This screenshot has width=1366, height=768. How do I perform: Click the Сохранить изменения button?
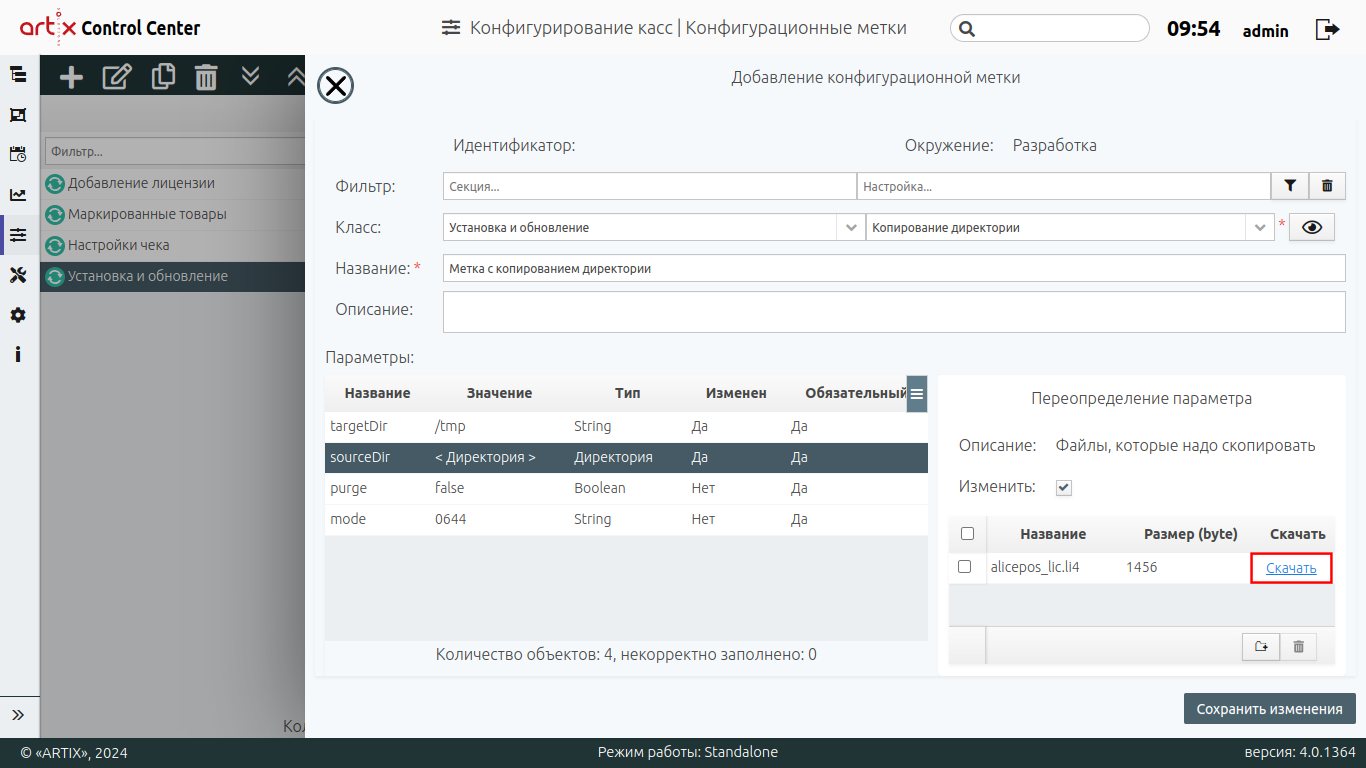1270,709
